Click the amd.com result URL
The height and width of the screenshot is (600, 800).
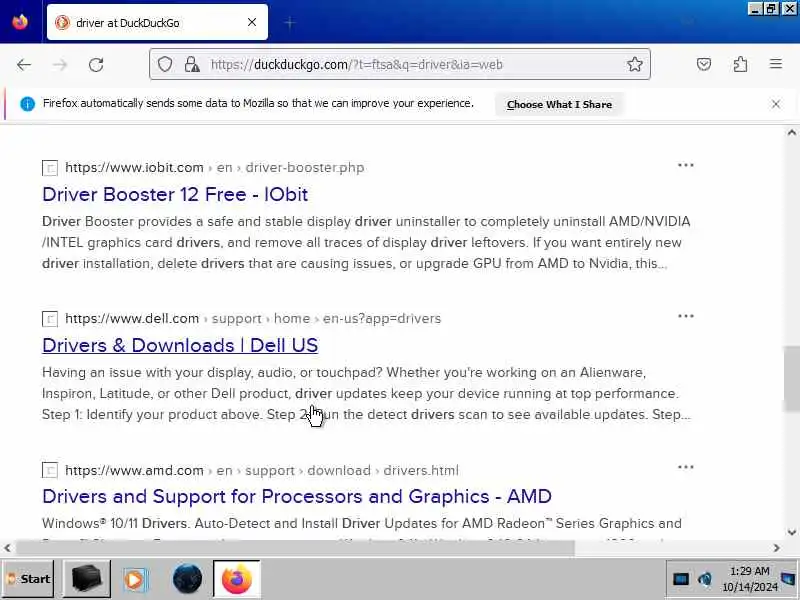(262, 470)
